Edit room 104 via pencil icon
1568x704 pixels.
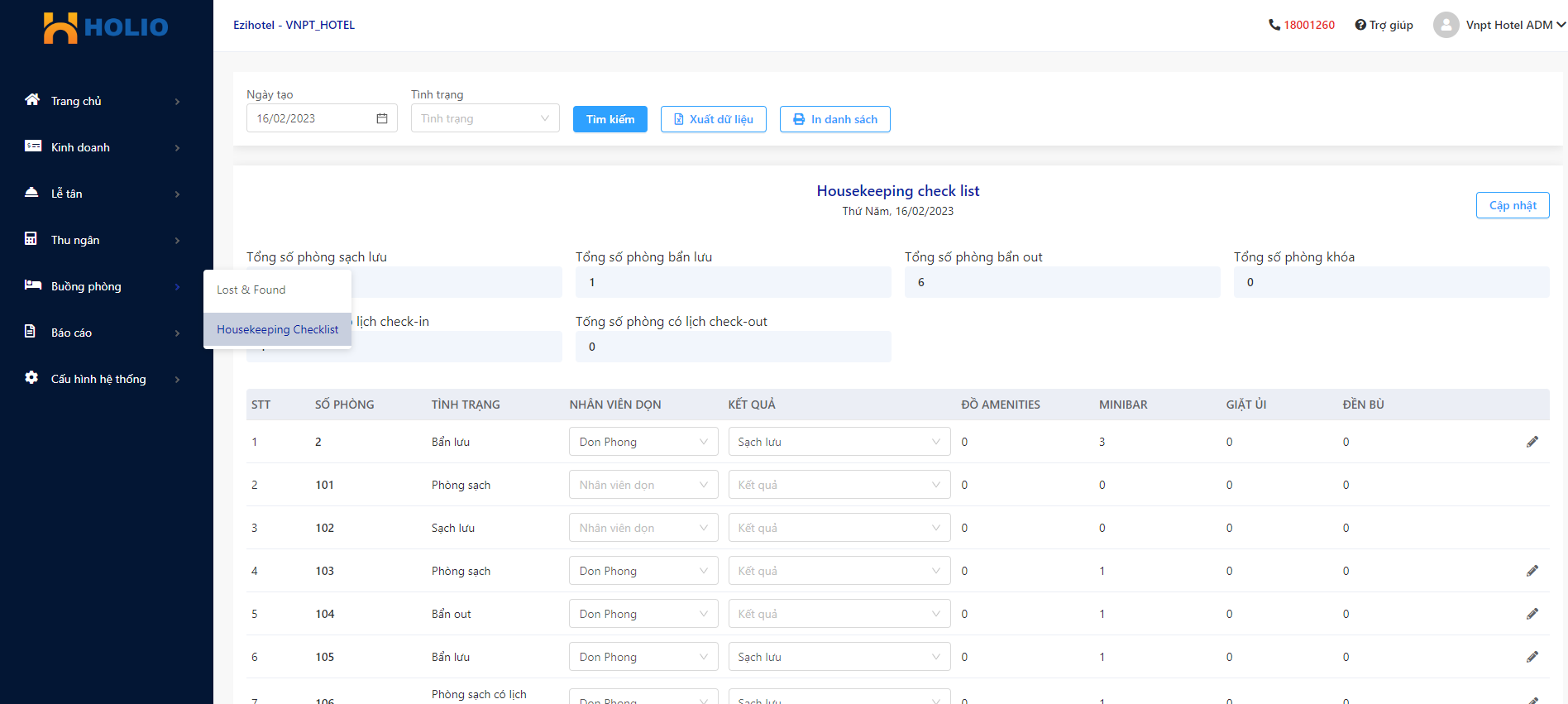(1532, 614)
